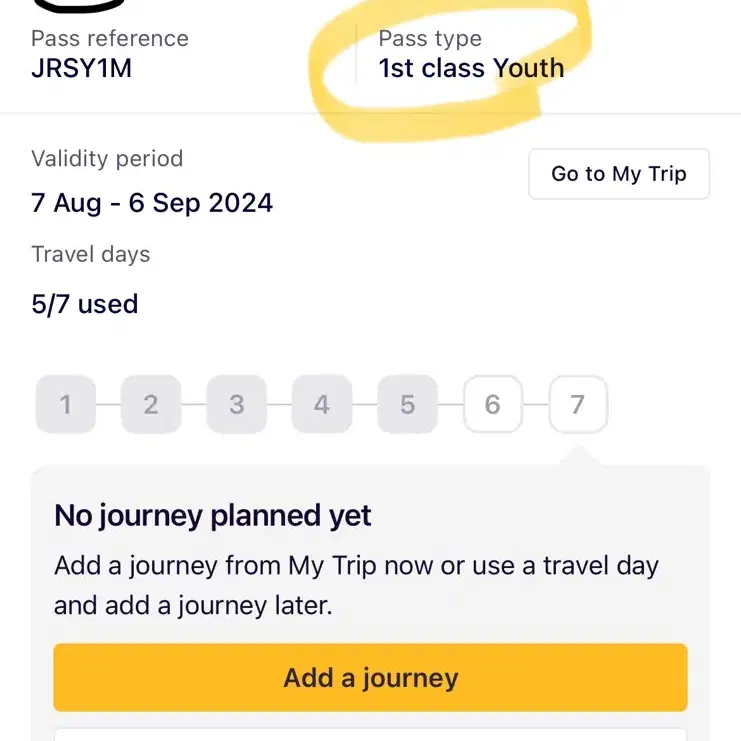Image resolution: width=741 pixels, height=741 pixels.
Task: Tap the yellow Add a journey button
Action: tap(370, 677)
